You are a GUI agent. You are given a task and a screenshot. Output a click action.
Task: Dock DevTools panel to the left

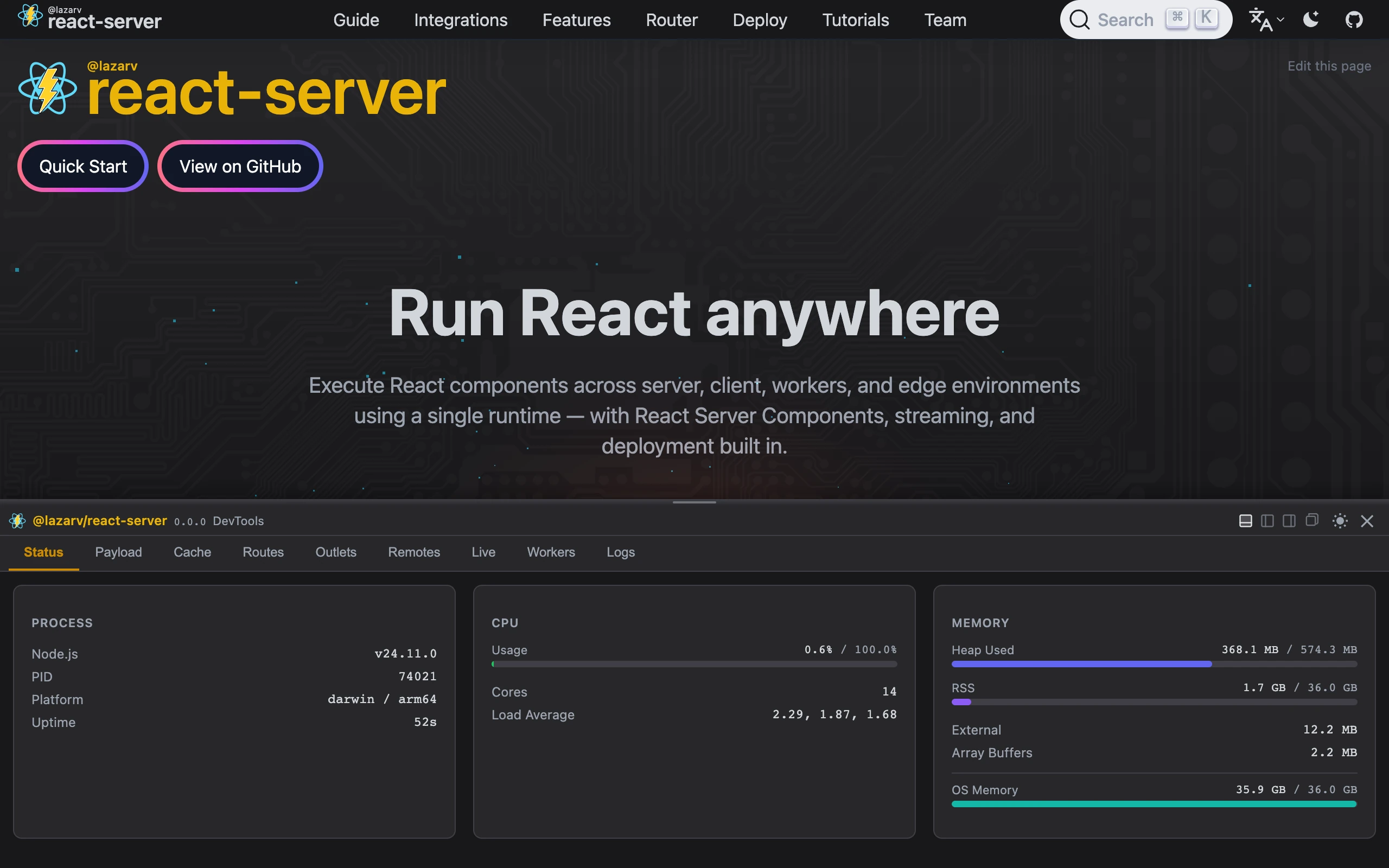pyautogui.click(x=1267, y=521)
